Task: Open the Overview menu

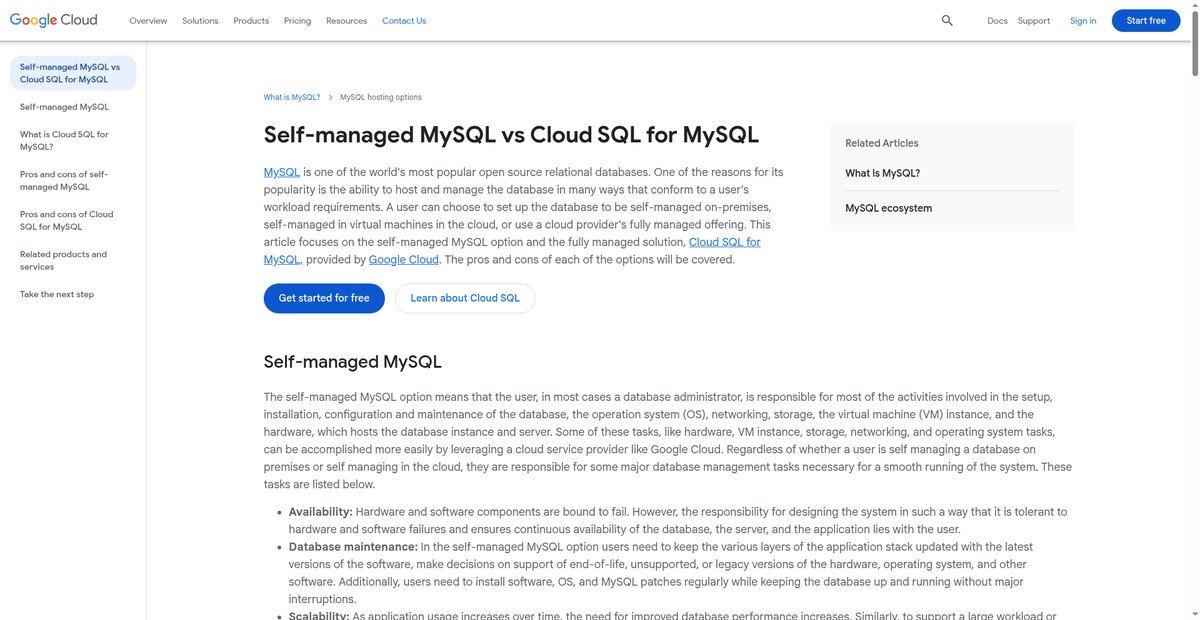Action: click(x=148, y=20)
